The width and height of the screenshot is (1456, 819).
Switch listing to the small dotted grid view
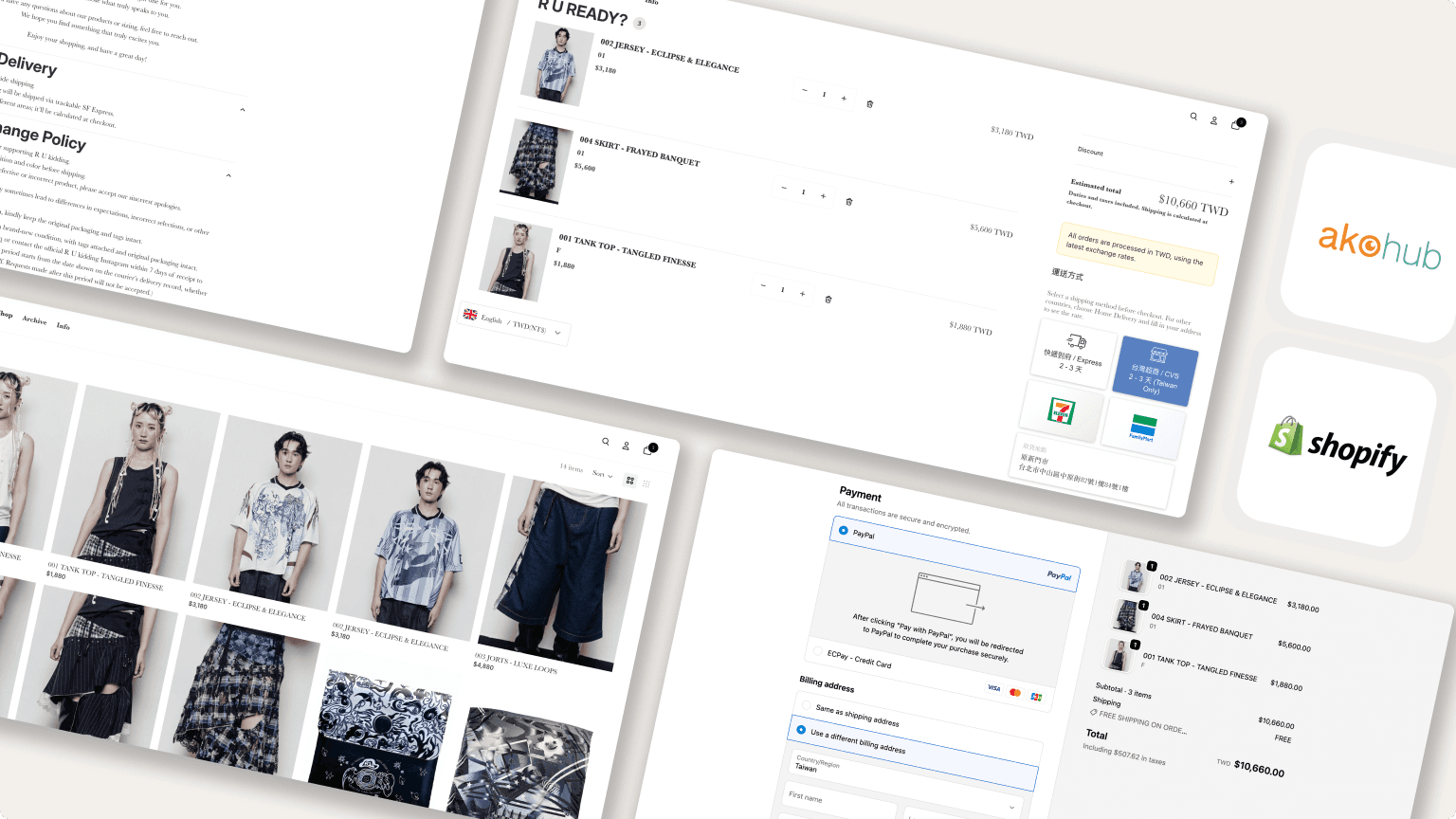point(646,483)
